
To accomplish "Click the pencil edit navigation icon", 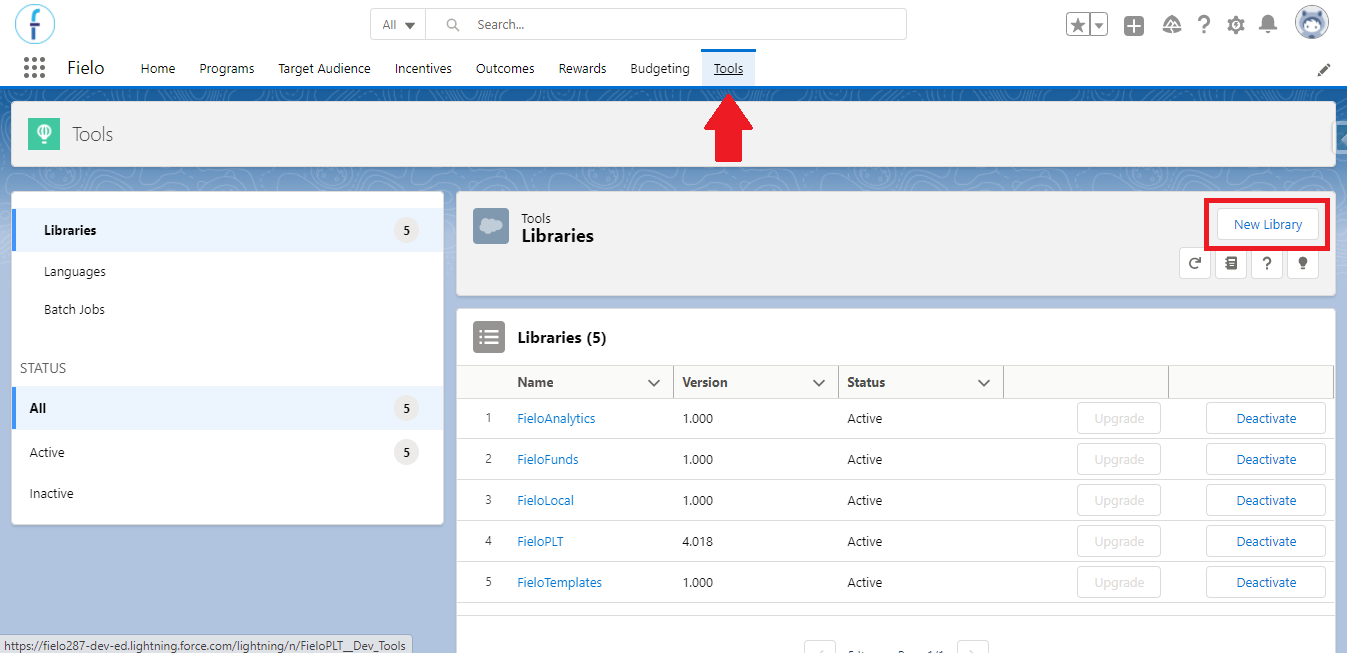I will 1324,69.
